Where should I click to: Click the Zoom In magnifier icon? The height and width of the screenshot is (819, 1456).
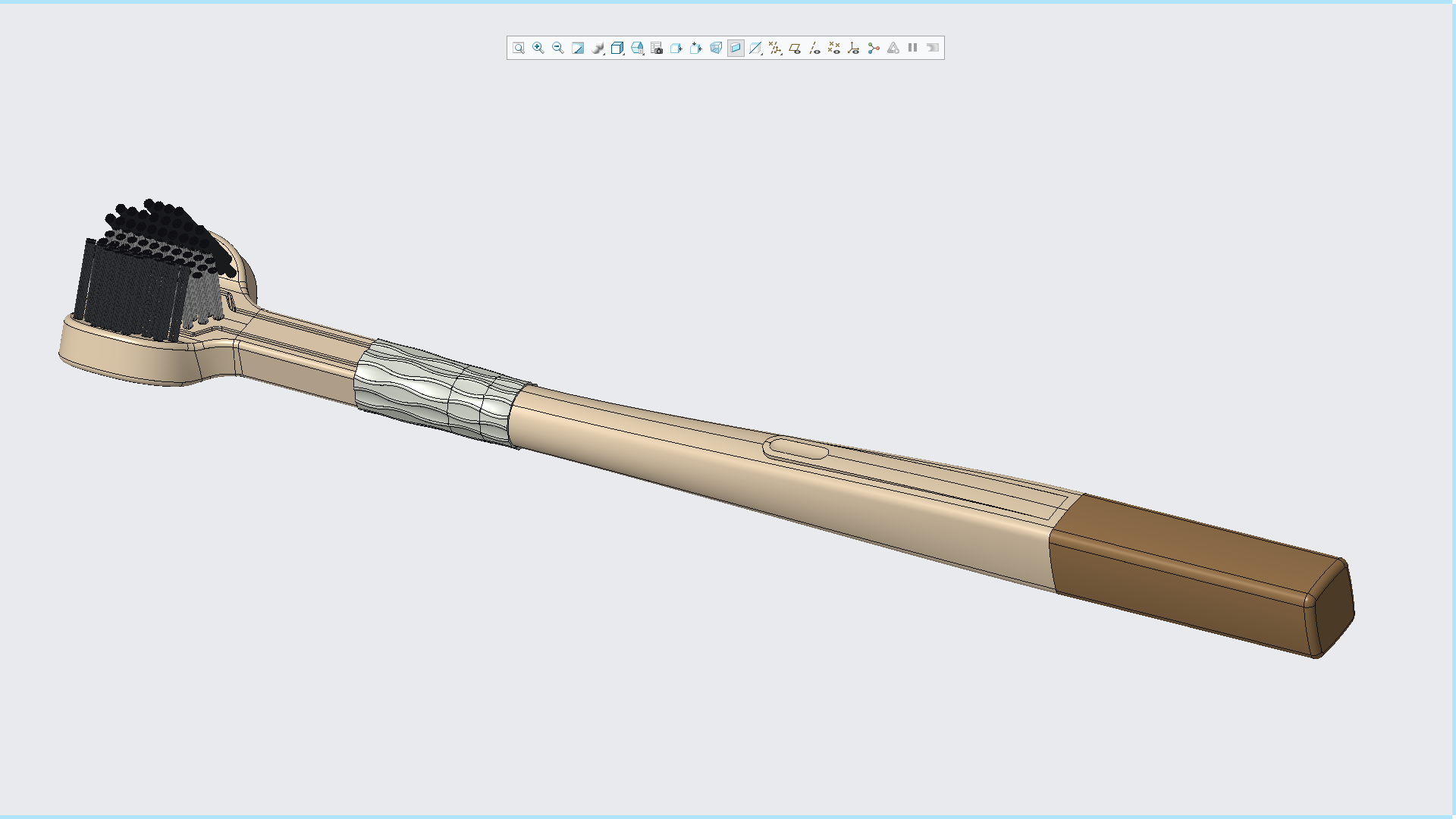(x=538, y=48)
